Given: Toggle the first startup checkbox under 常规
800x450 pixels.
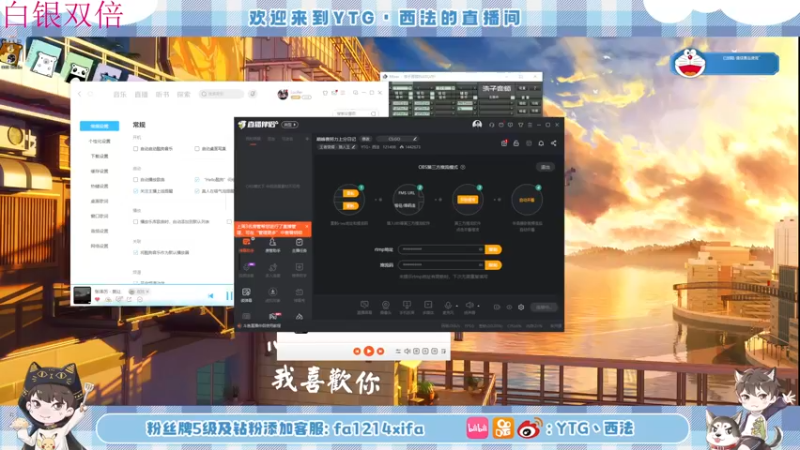Looking at the screenshot, I should (x=135, y=149).
